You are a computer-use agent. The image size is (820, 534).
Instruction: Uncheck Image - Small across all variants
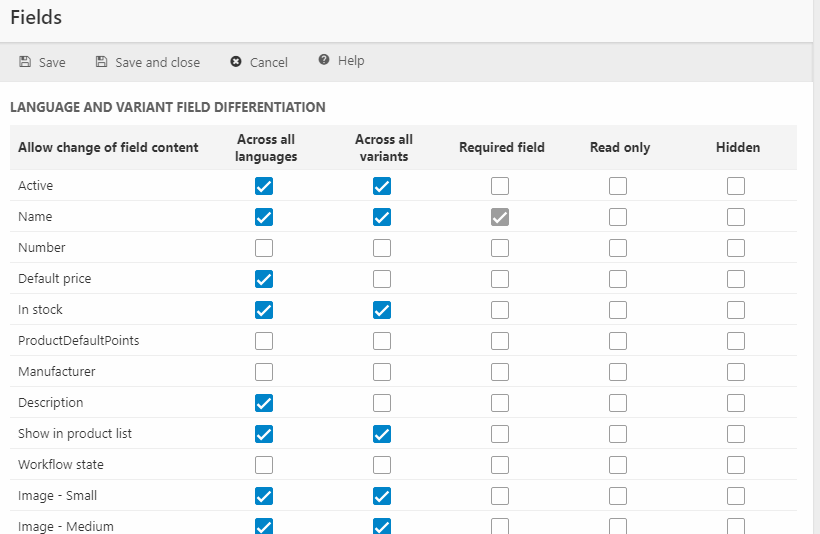[382, 496]
